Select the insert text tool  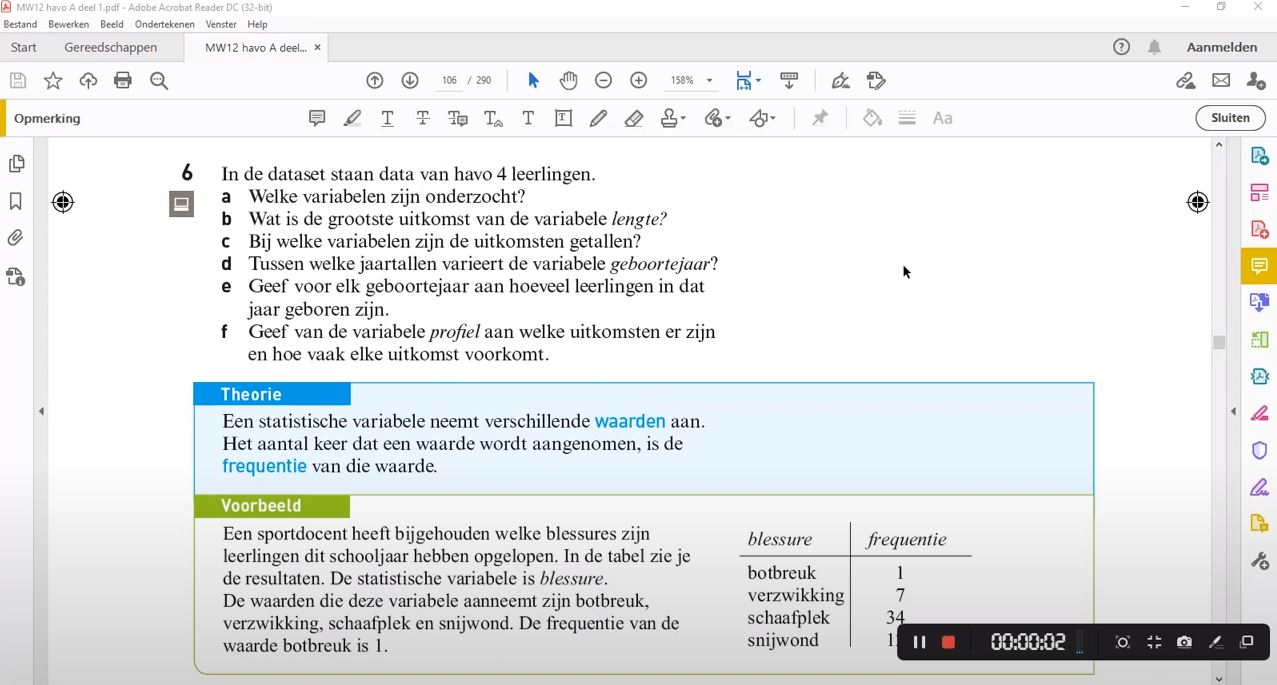[x=493, y=118]
